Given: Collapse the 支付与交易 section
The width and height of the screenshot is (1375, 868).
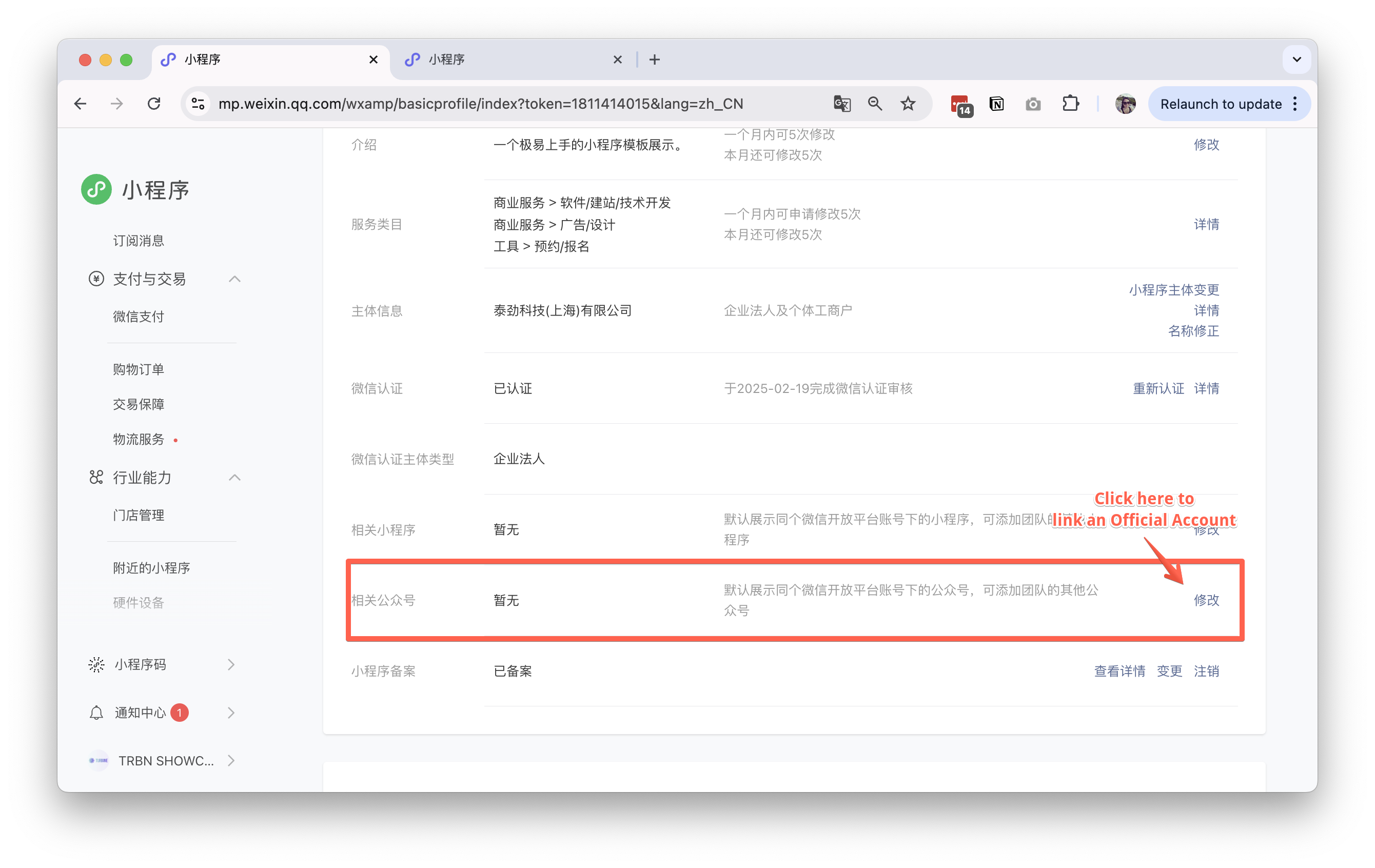Looking at the screenshot, I should (x=234, y=279).
